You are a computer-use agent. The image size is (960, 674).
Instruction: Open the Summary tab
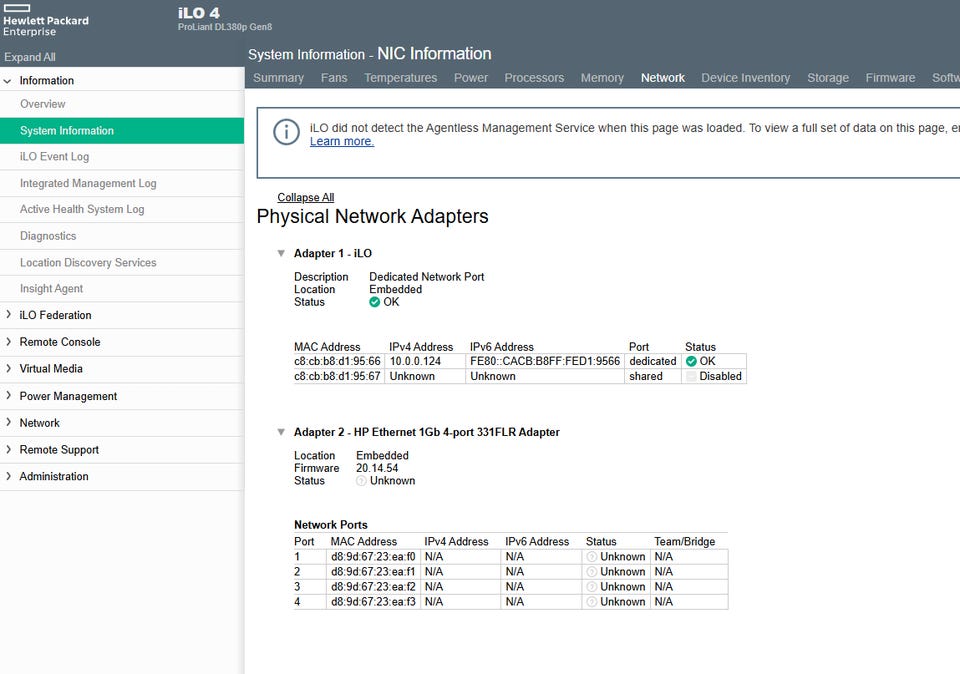tap(278, 78)
